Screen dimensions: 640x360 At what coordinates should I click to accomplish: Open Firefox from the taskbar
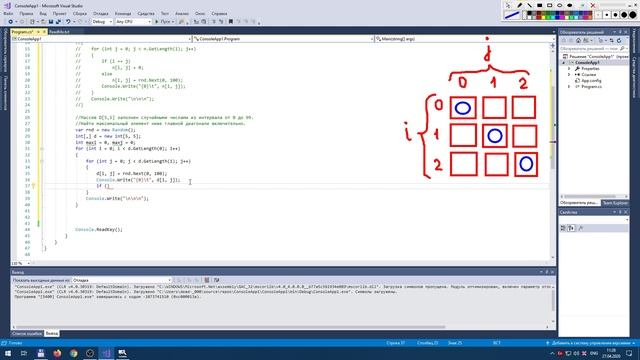(x=57, y=353)
